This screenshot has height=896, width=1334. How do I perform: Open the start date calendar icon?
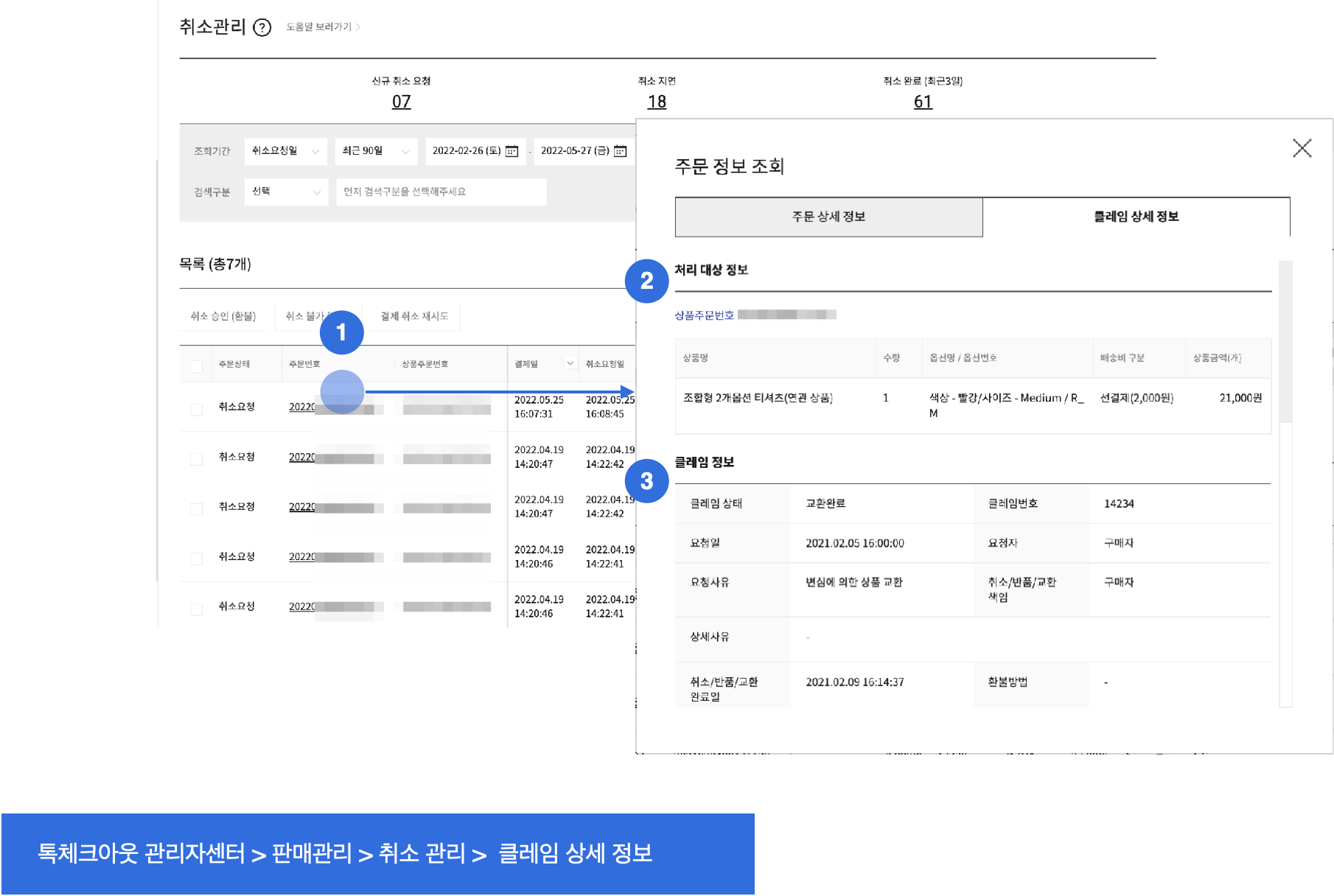pos(512,151)
